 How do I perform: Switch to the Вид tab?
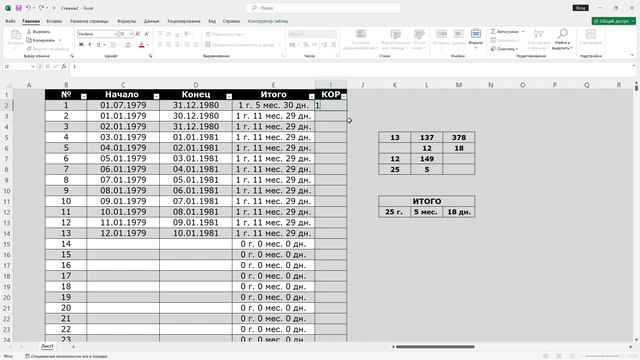pyautogui.click(x=212, y=21)
